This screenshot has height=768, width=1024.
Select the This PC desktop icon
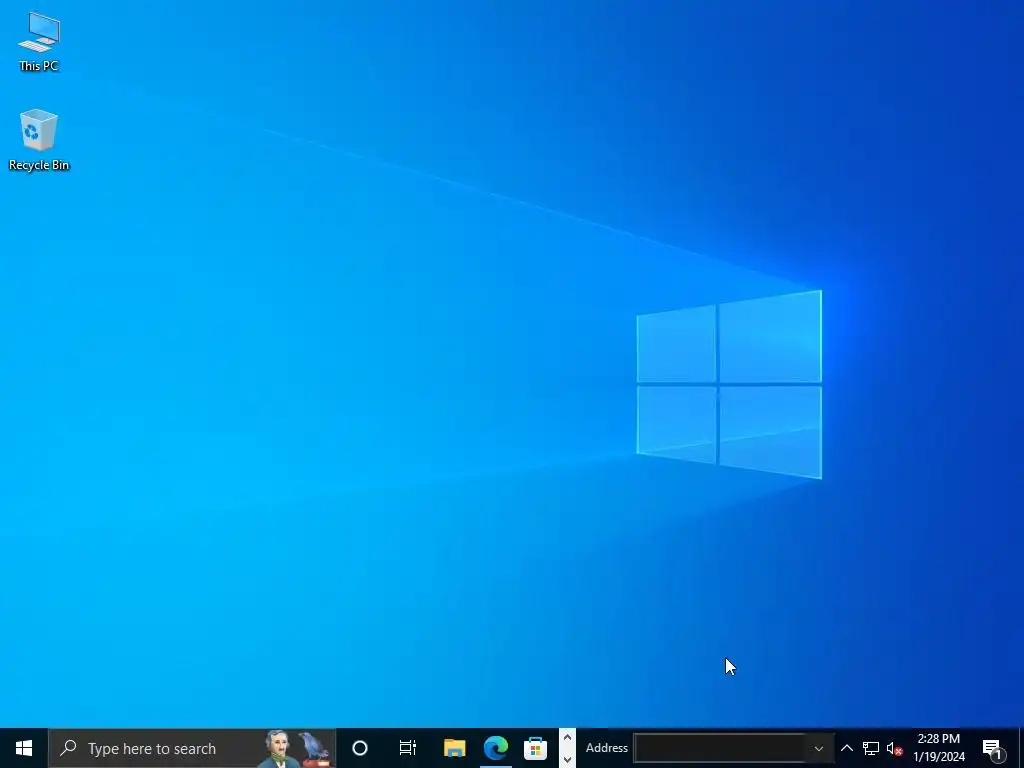(39, 42)
